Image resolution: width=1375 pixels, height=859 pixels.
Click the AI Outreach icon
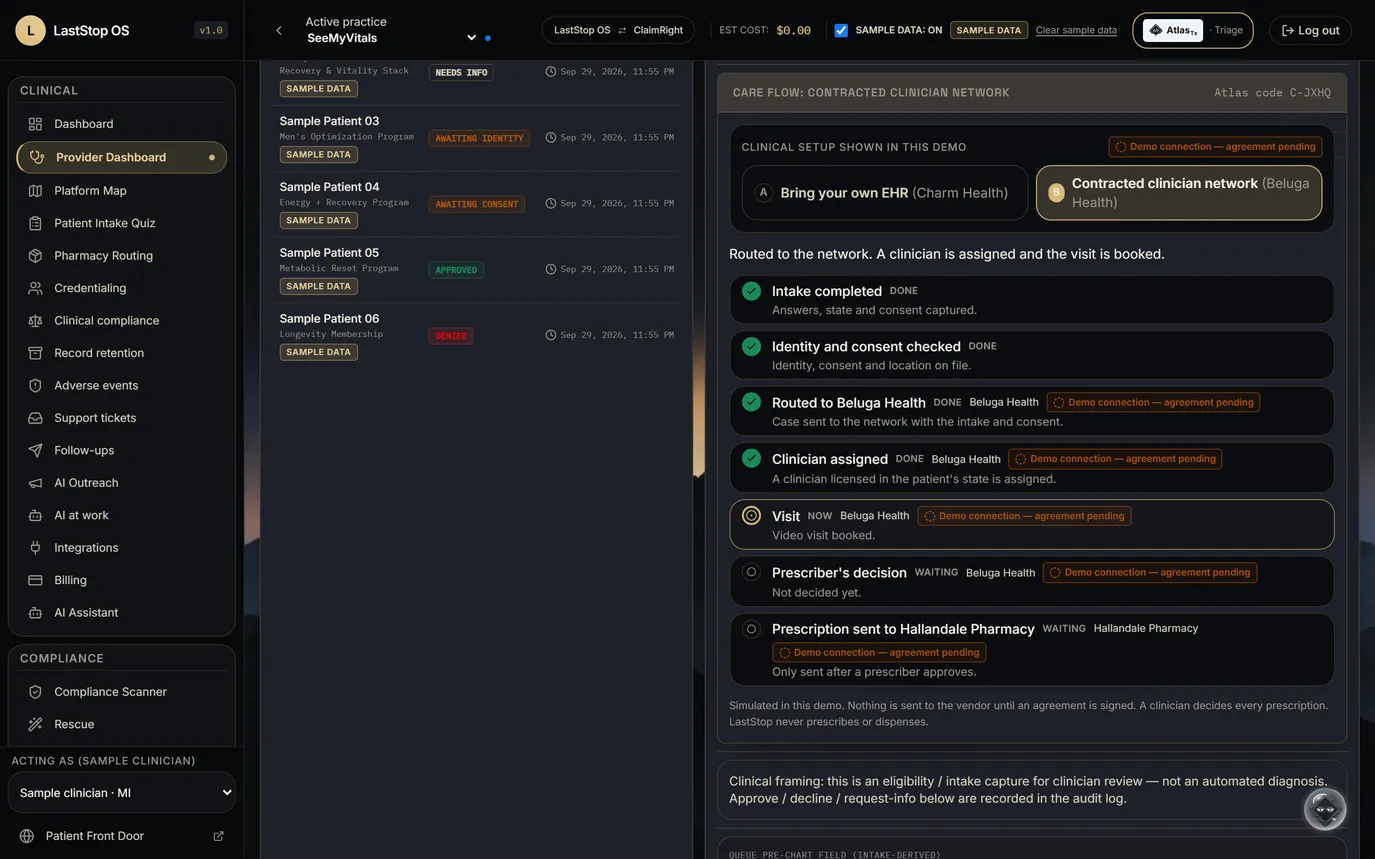[x=35, y=483]
